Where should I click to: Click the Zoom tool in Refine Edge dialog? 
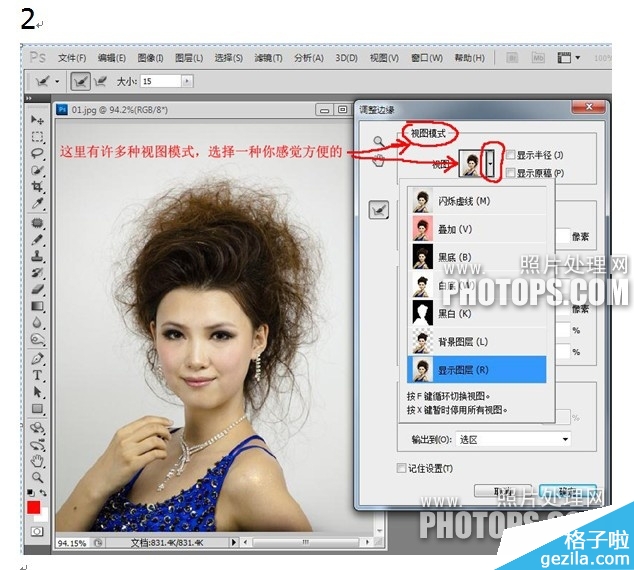(378, 141)
